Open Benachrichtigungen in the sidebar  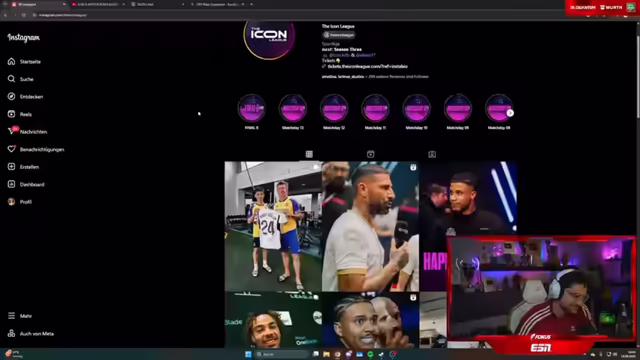pos(36,149)
